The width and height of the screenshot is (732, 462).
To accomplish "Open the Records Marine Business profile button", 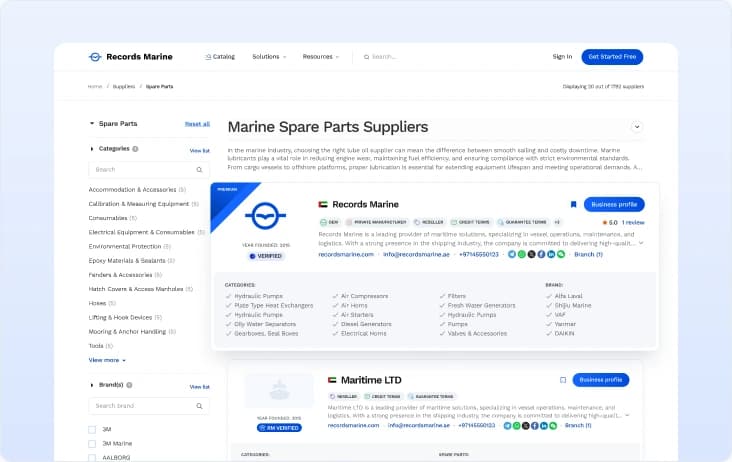I will click(x=614, y=204).
